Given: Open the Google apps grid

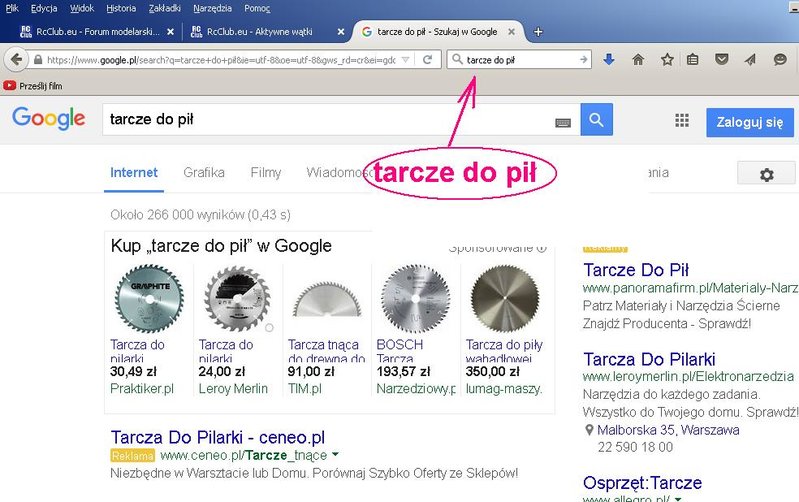Looking at the screenshot, I should (682, 121).
